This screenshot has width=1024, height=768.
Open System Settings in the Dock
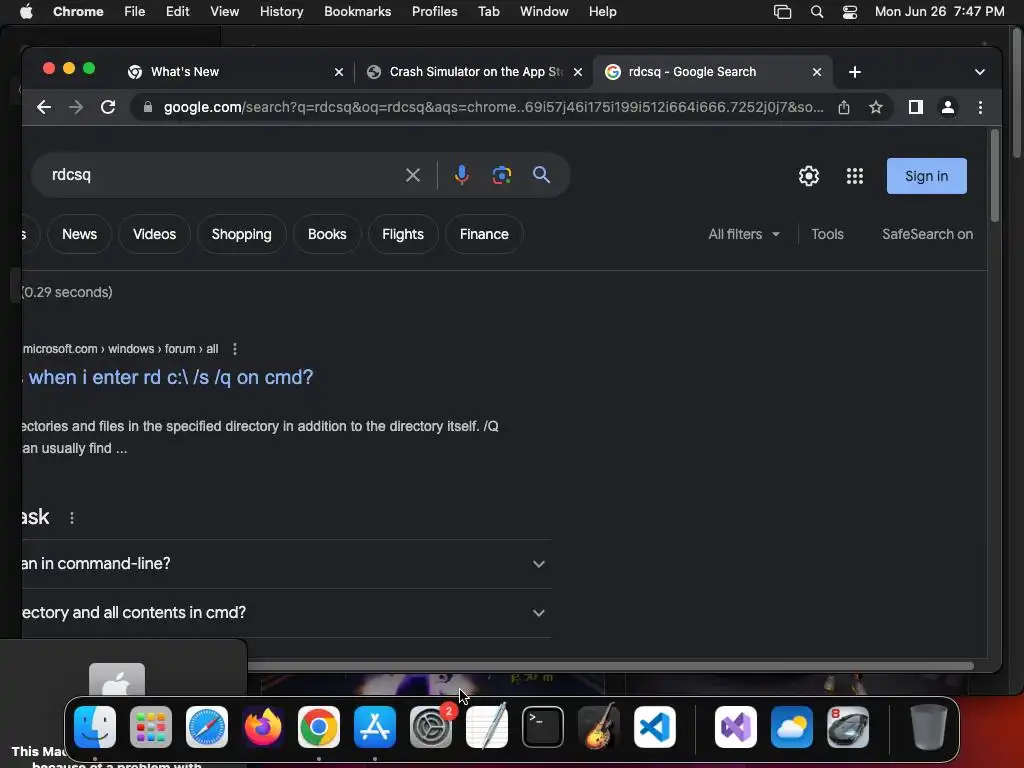click(431, 727)
